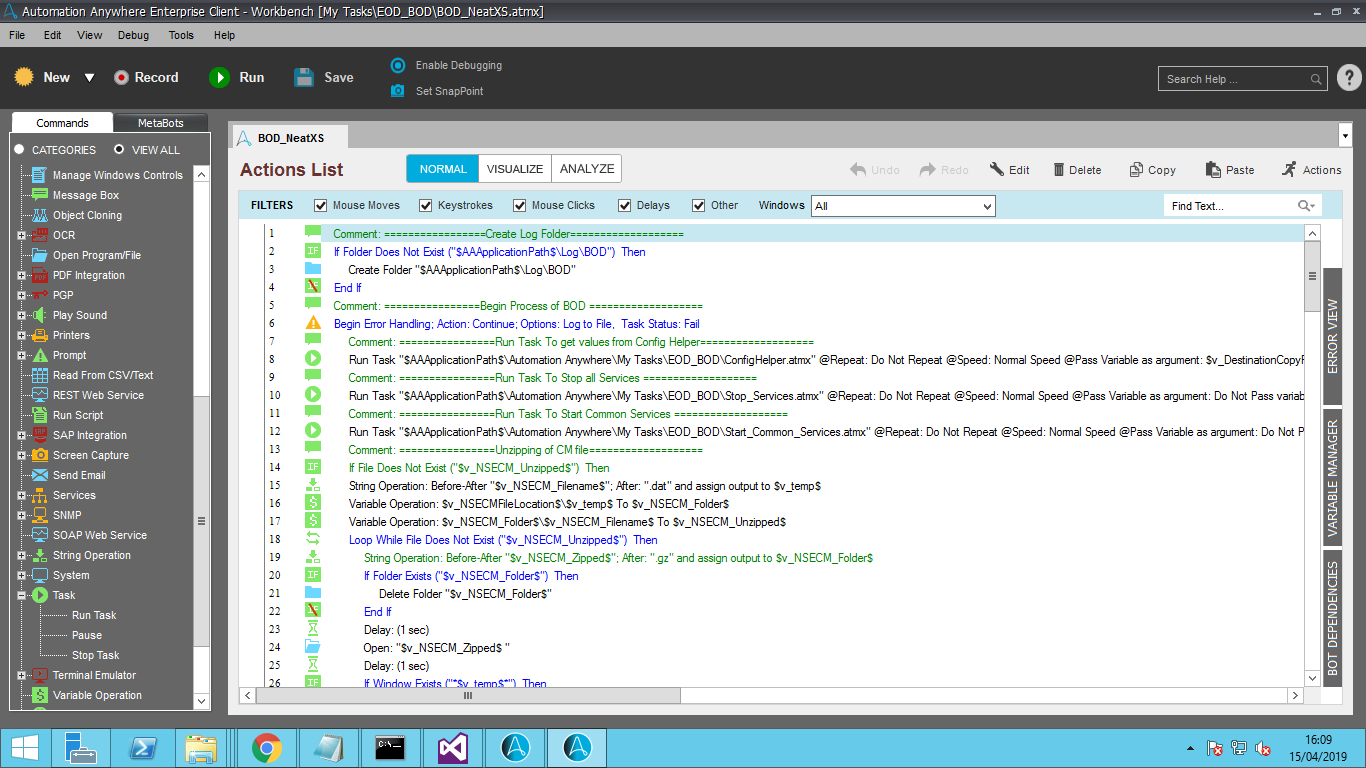Open the Tools menu
Image resolution: width=1366 pixels, height=768 pixels.
click(181, 35)
